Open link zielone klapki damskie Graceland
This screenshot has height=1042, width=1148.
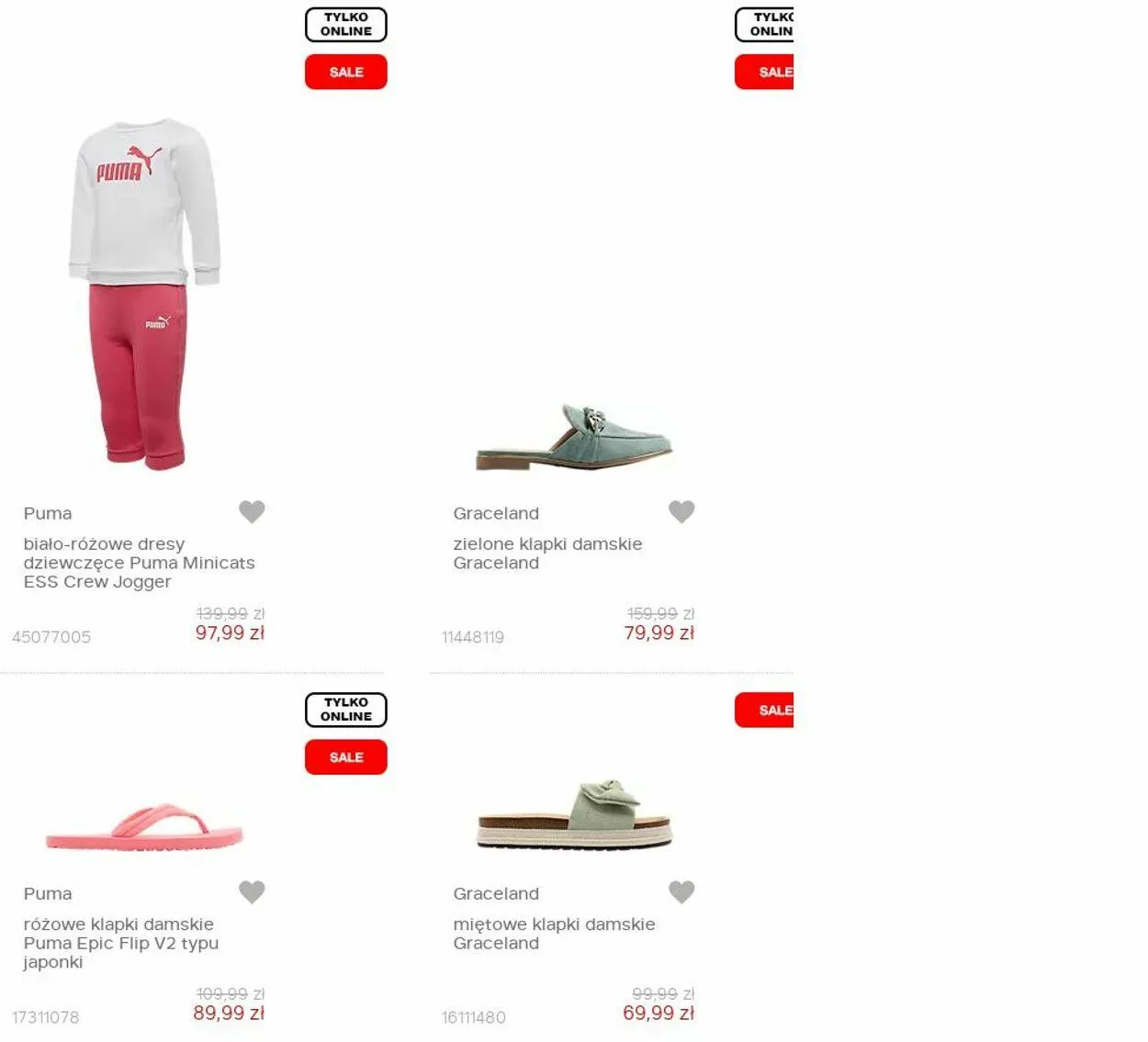(547, 554)
